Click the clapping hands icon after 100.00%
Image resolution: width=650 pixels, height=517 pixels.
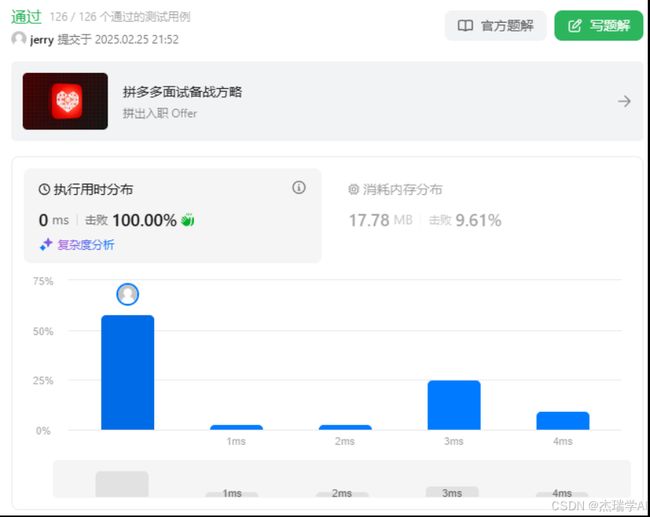188,220
